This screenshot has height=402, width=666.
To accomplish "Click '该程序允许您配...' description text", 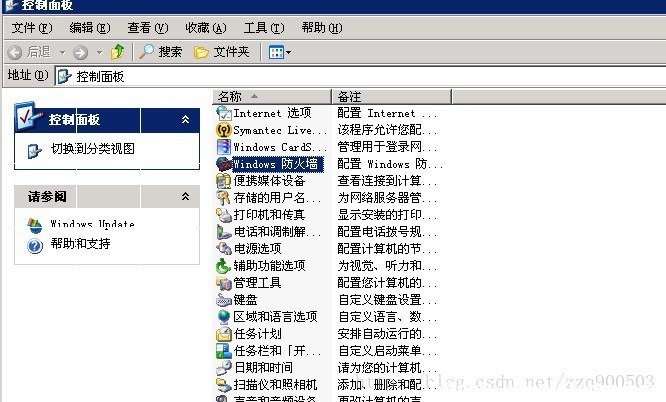I will (x=387, y=130).
